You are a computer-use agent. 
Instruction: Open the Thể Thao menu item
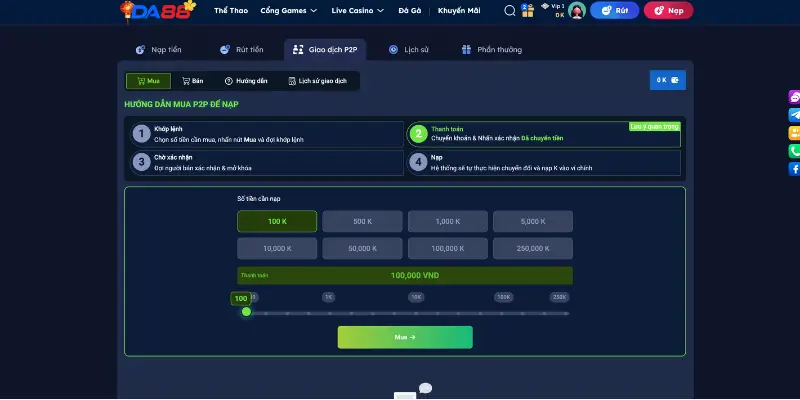(x=231, y=11)
